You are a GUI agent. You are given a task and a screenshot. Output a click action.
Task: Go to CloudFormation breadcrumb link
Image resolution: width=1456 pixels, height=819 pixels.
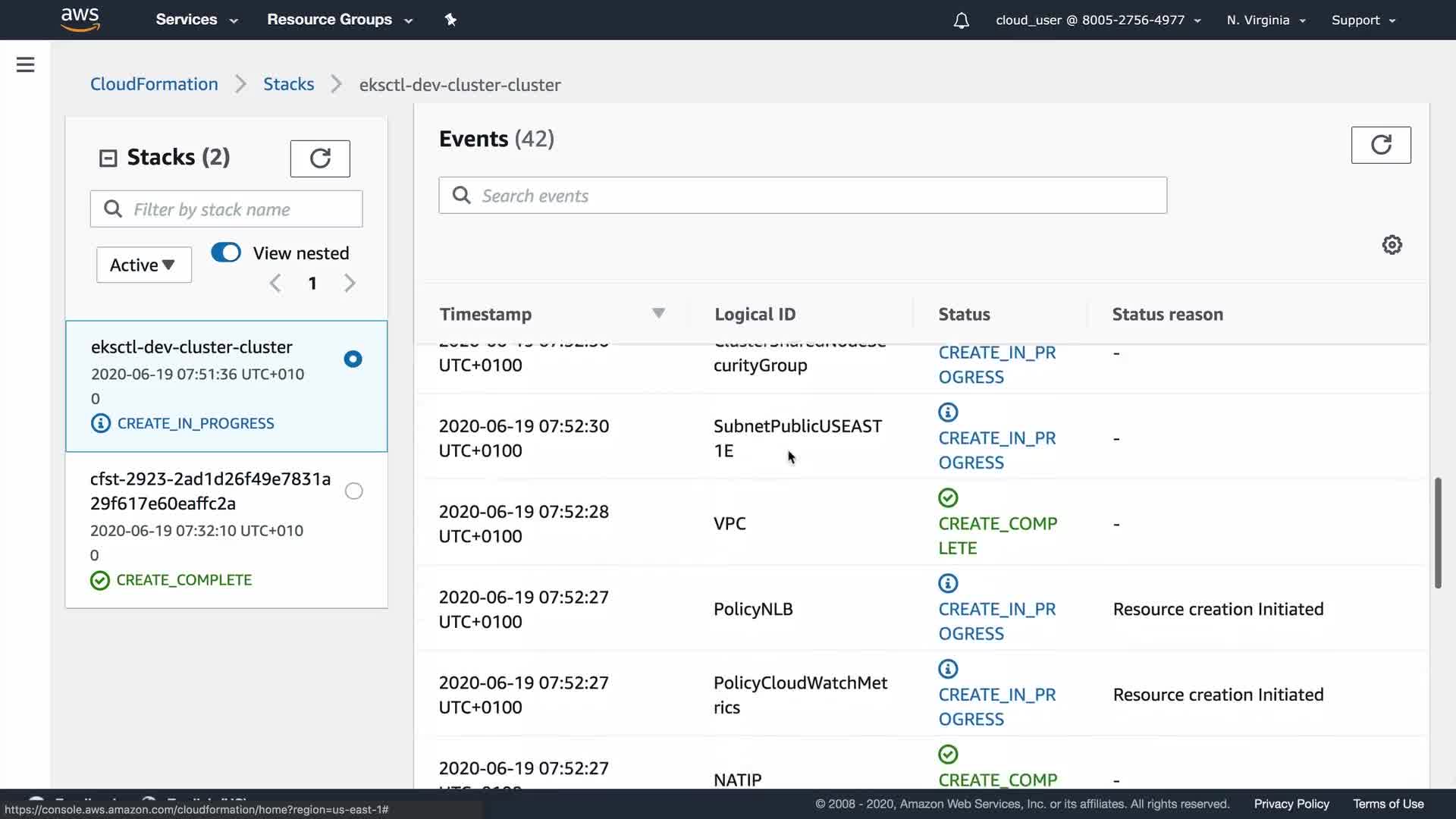pyautogui.click(x=154, y=84)
